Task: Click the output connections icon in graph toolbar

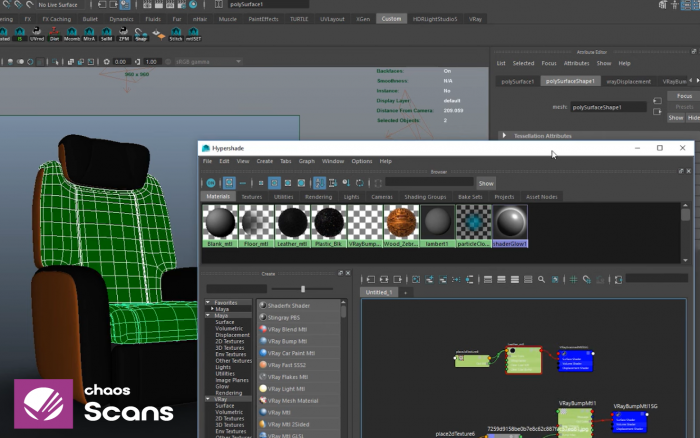Action: point(397,279)
